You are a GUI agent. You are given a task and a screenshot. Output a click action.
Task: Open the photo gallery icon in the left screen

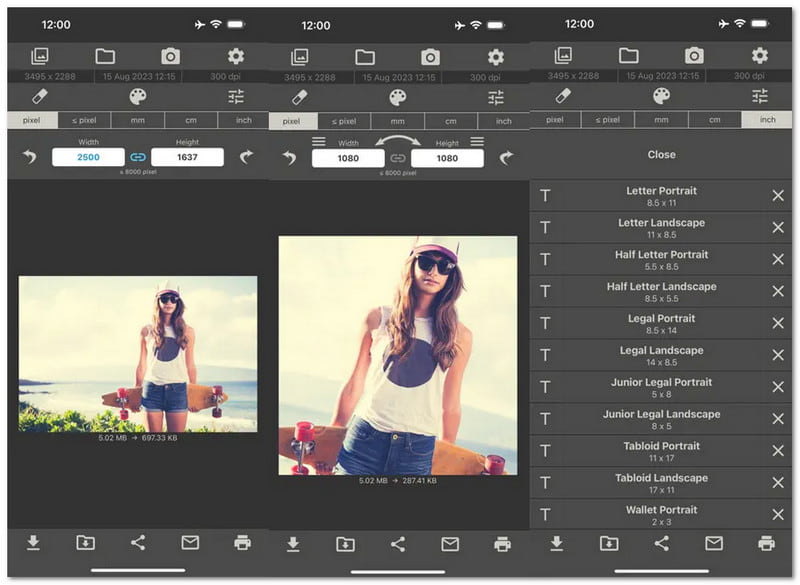(x=40, y=57)
